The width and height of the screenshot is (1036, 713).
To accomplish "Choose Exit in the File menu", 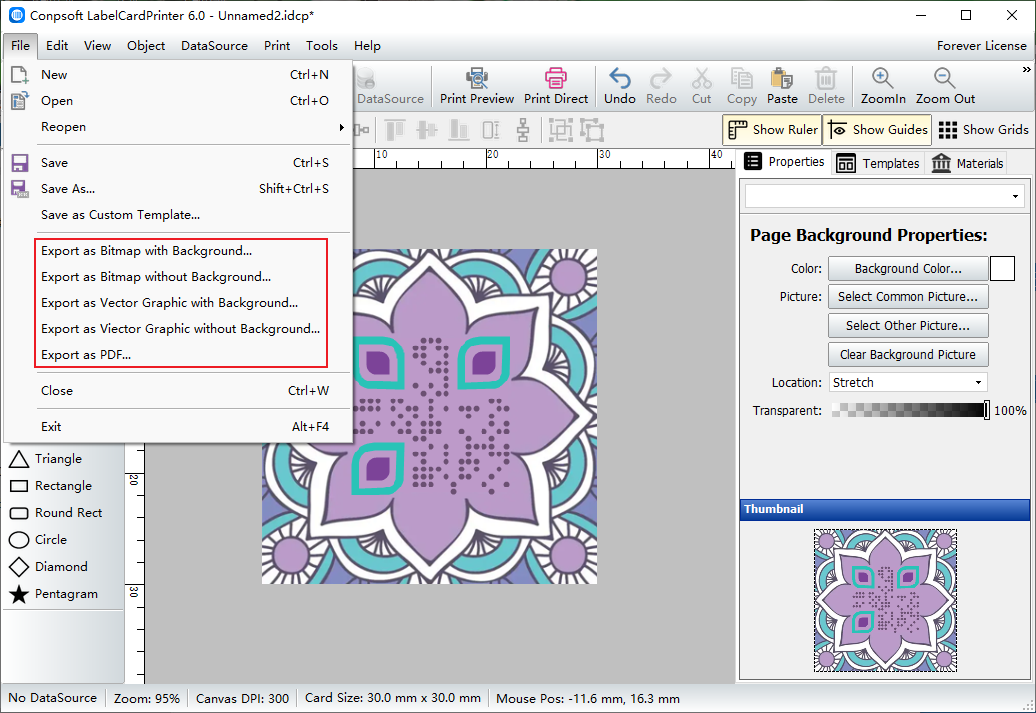I will click(x=178, y=427).
